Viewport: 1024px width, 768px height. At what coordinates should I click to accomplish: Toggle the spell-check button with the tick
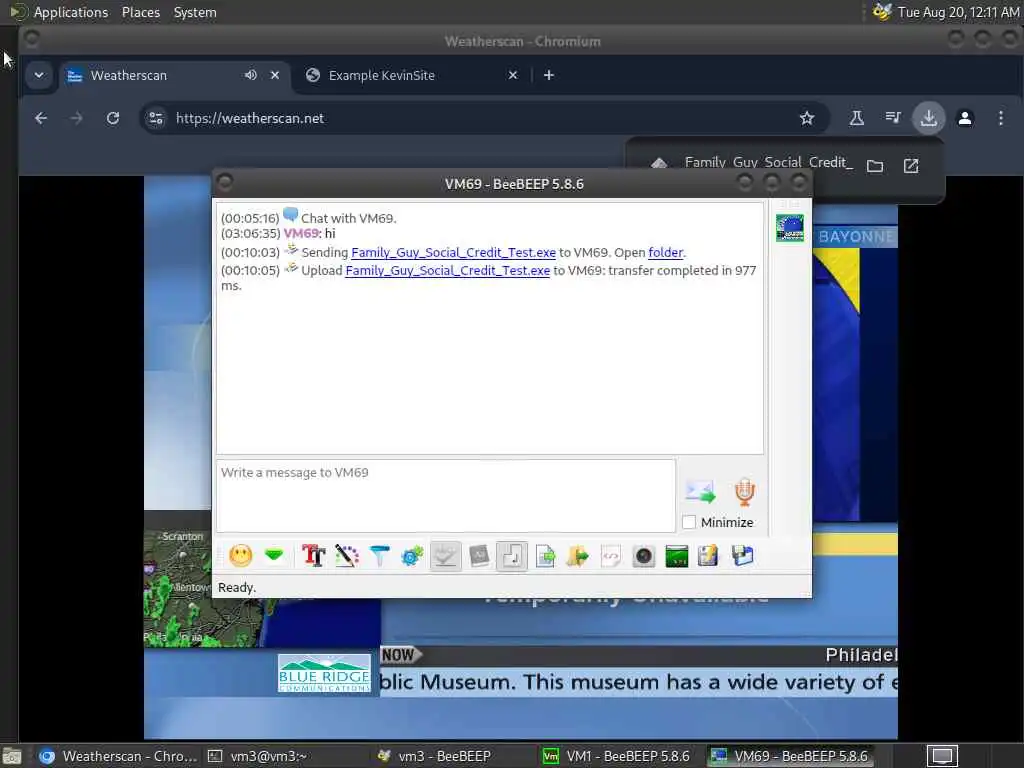[445, 556]
